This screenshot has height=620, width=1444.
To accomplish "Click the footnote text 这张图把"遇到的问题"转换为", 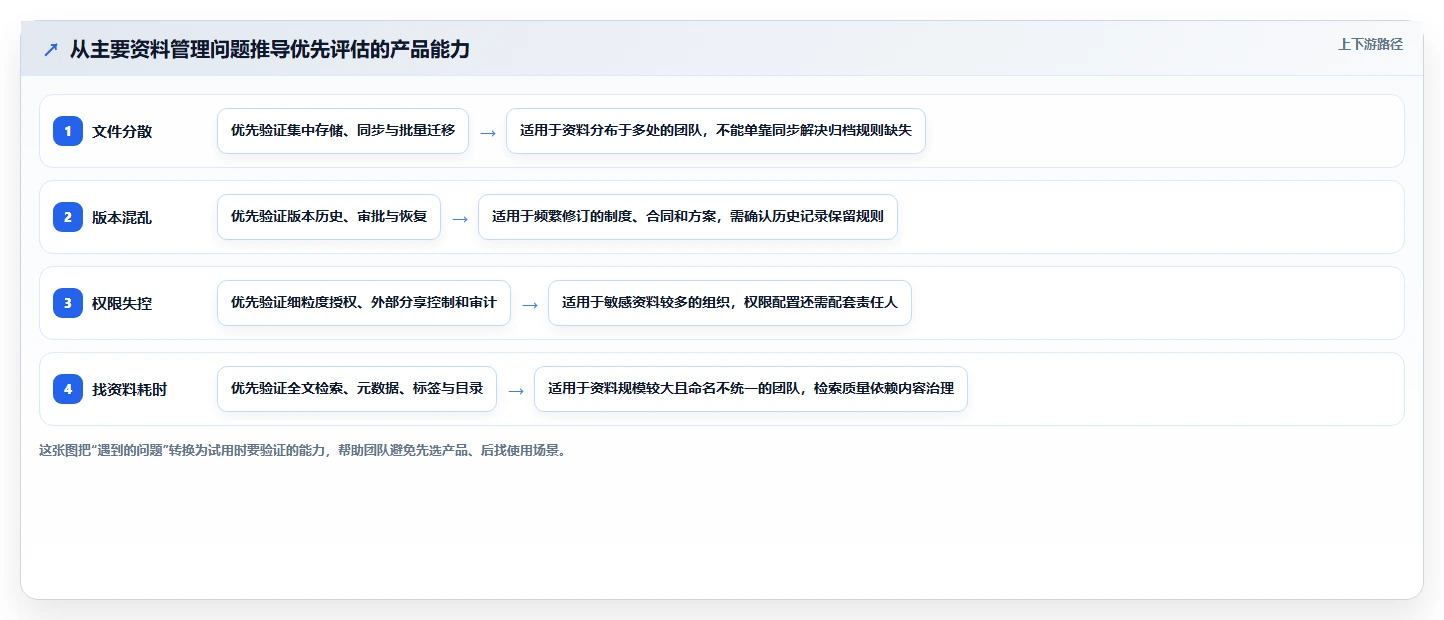I will [303, 450].
